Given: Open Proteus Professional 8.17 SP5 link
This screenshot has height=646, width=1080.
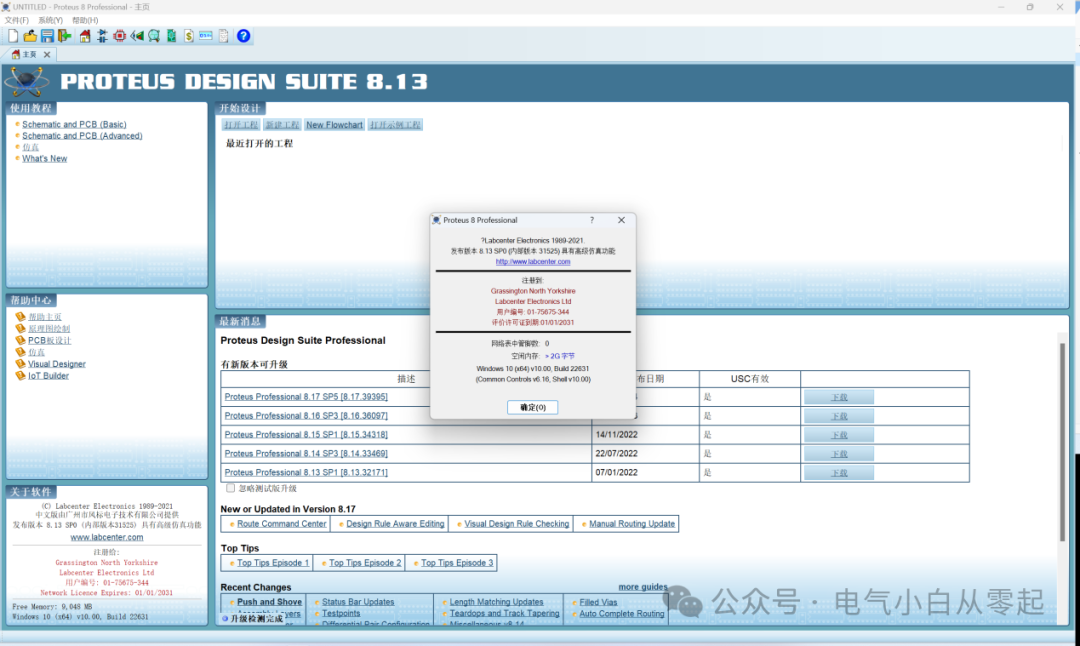Looking at the screenshot, I should (306, 397).
